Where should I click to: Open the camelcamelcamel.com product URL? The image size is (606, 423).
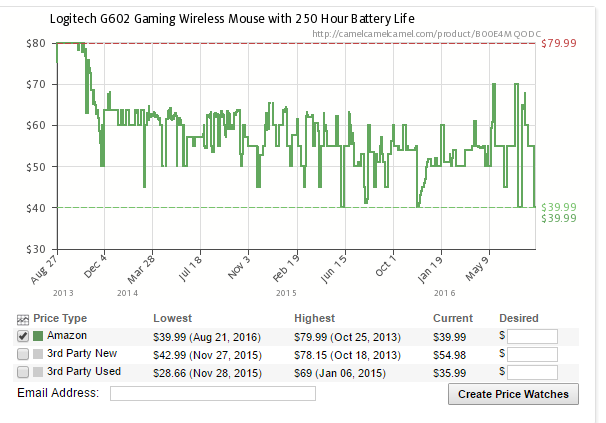coord(425,32)
